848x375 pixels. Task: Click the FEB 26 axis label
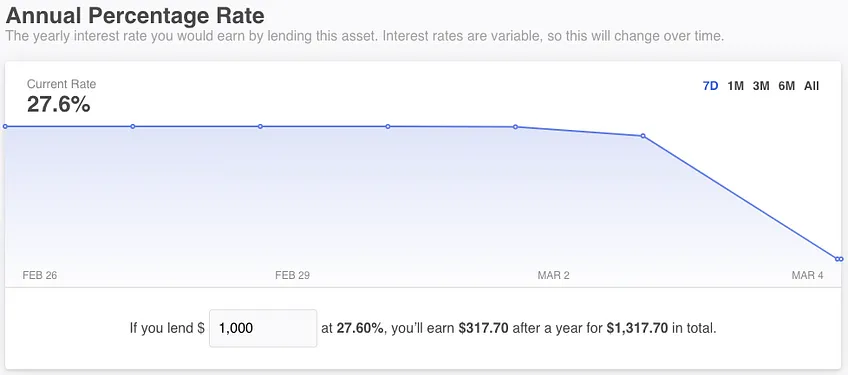click(x=39, y=275)
